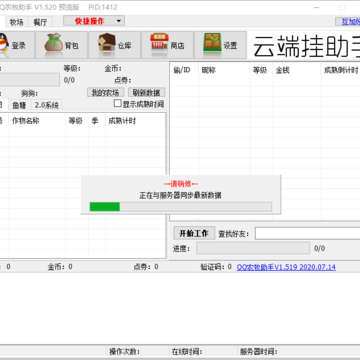Click the 服务器时间 status bar entry

[x=259, y=352]
